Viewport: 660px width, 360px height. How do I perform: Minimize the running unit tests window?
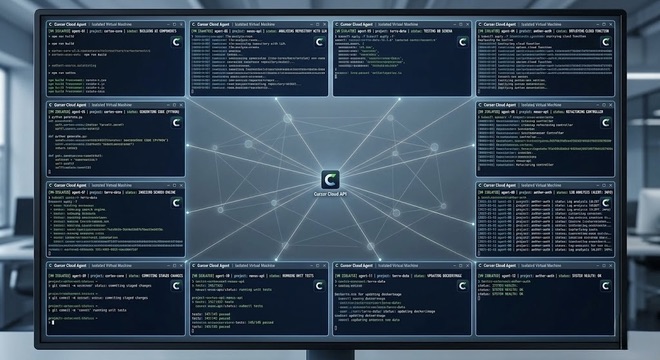tap(311, 266)
